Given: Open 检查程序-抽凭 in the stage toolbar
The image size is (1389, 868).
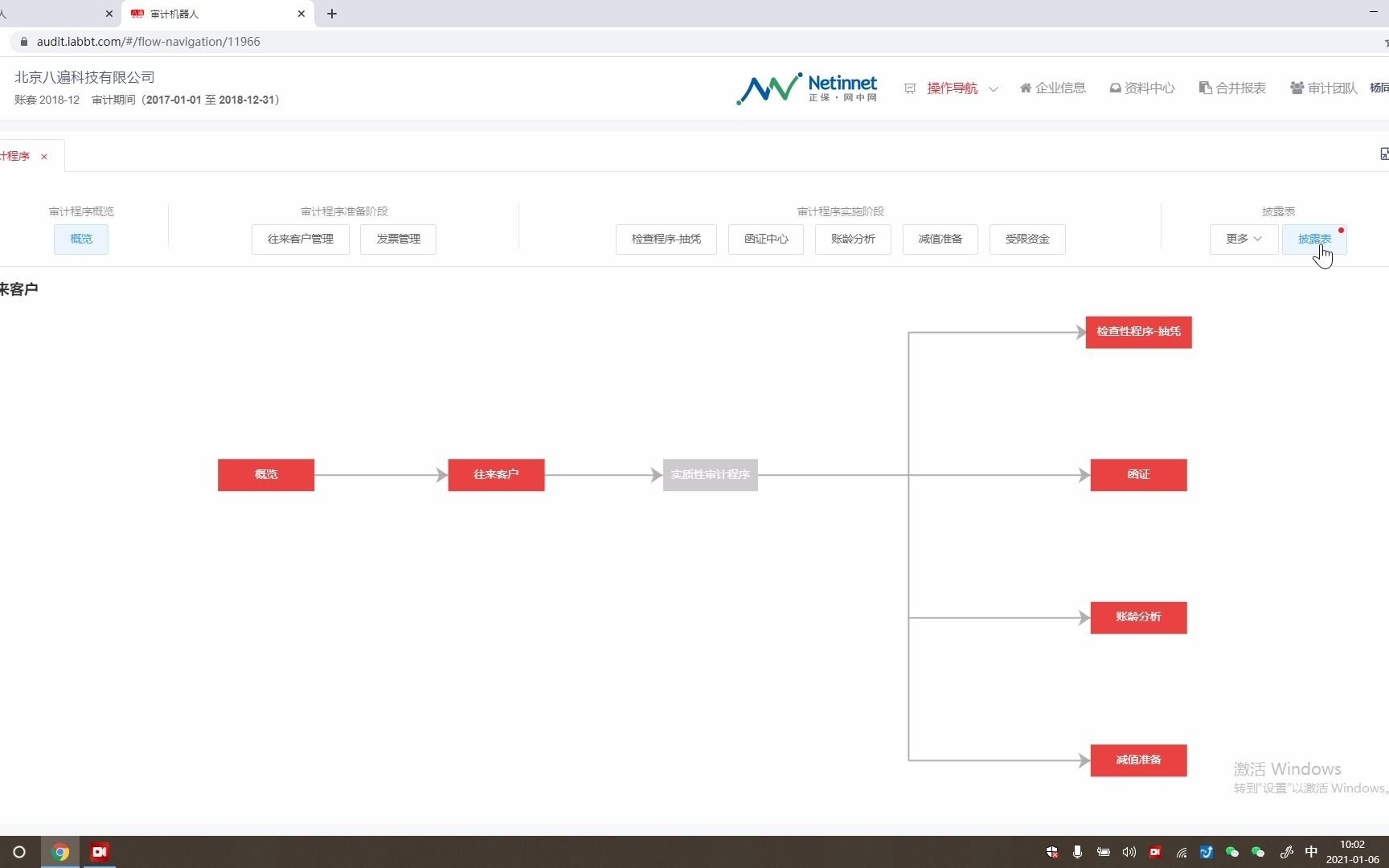Looking at the screenshot, I should pyautogui.click(x=666, y=240).
